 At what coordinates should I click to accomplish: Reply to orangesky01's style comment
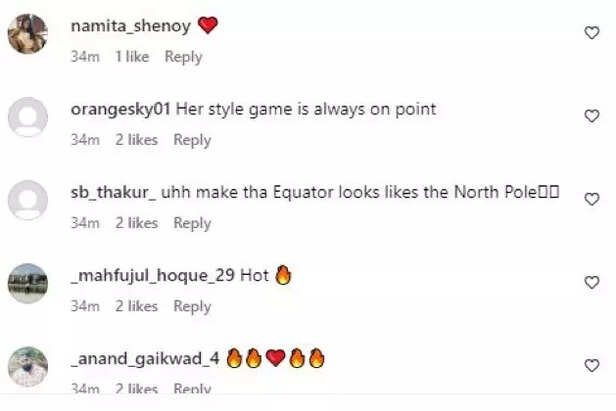point(192,141)
